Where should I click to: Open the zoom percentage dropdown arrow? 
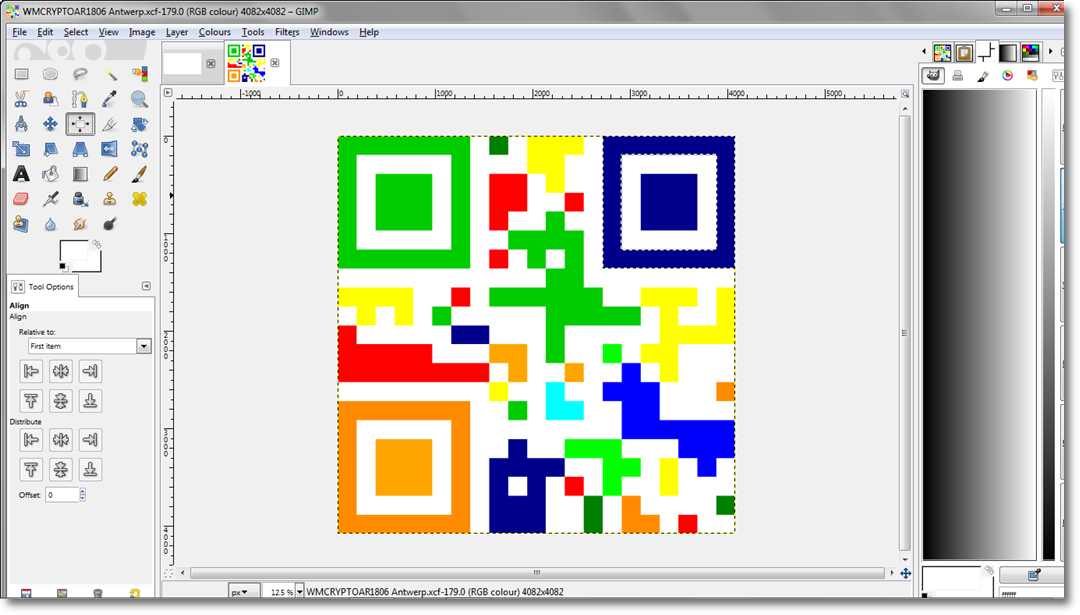click(x=300, y=592)
